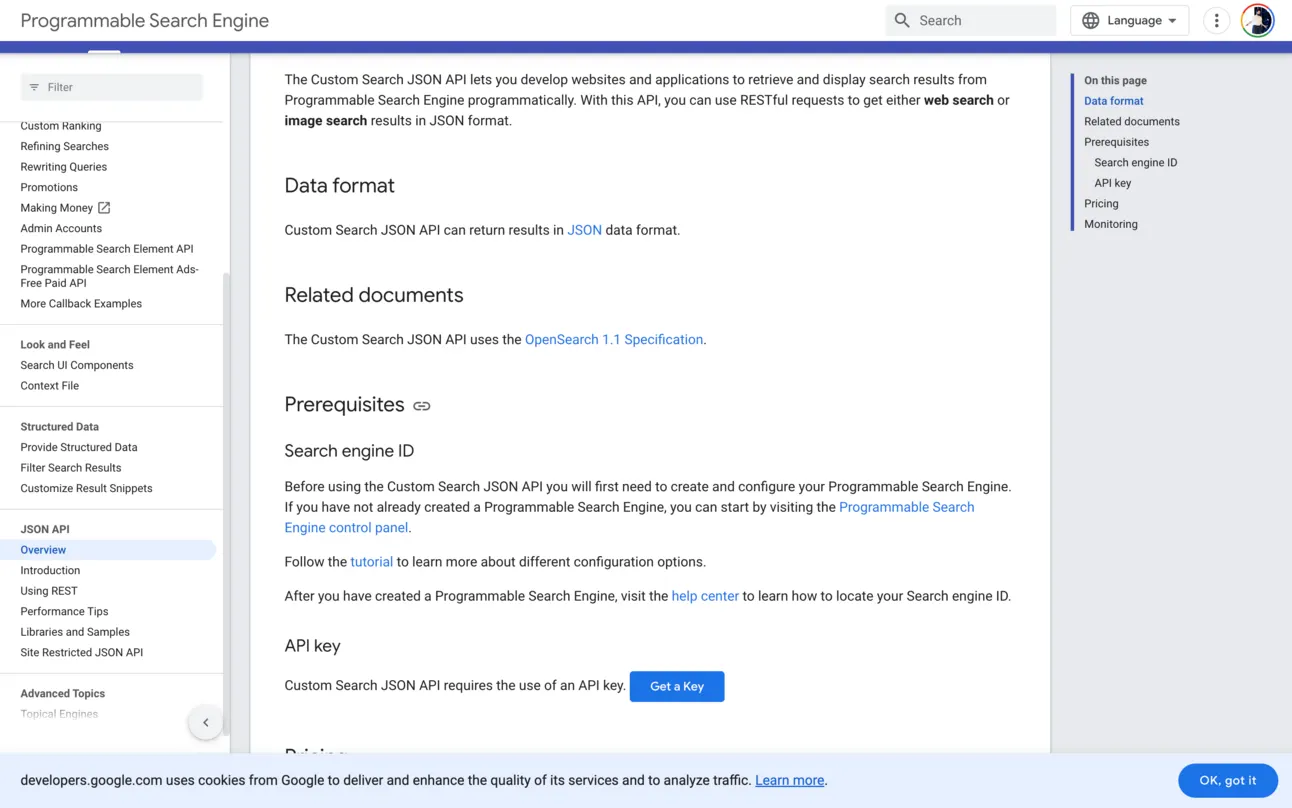This screenshot has width=1292, height=808.
Task: Open the OpenSearch 1.1 Specification link
Action: [x=614, y=339]
